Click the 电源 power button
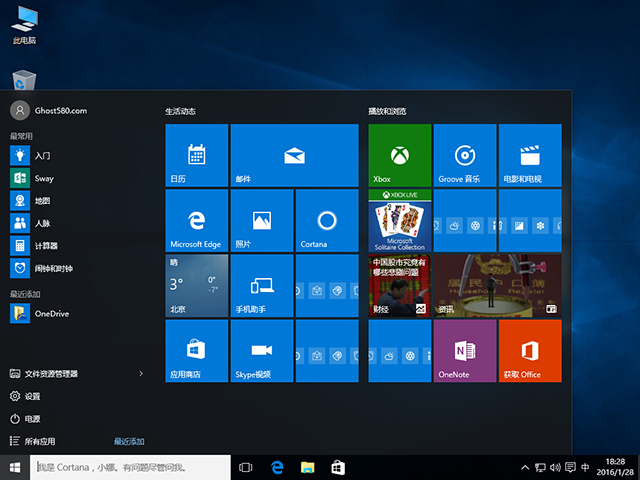The width and height of the screenshot is (640, 480). (x=33, y=419)
